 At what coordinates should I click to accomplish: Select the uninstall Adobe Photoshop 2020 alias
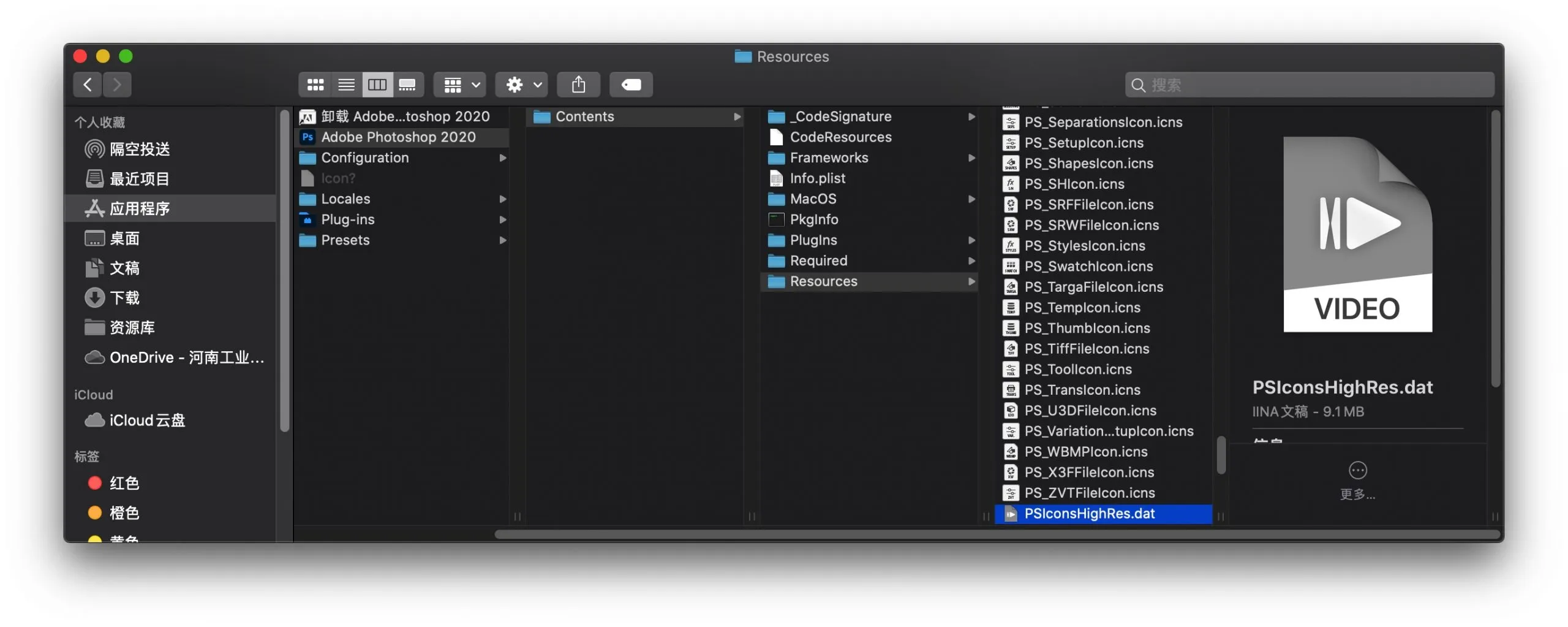point(403,116)
